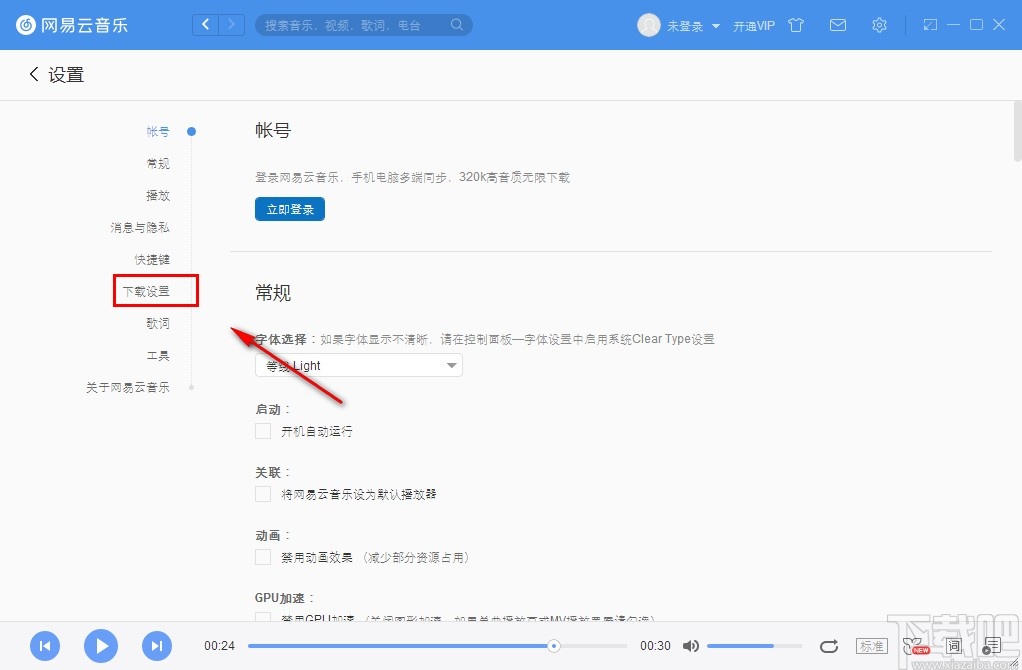Click the user avatar icon
The height and width of the screenshot is (670, 1022).
(x=649, y=25)
